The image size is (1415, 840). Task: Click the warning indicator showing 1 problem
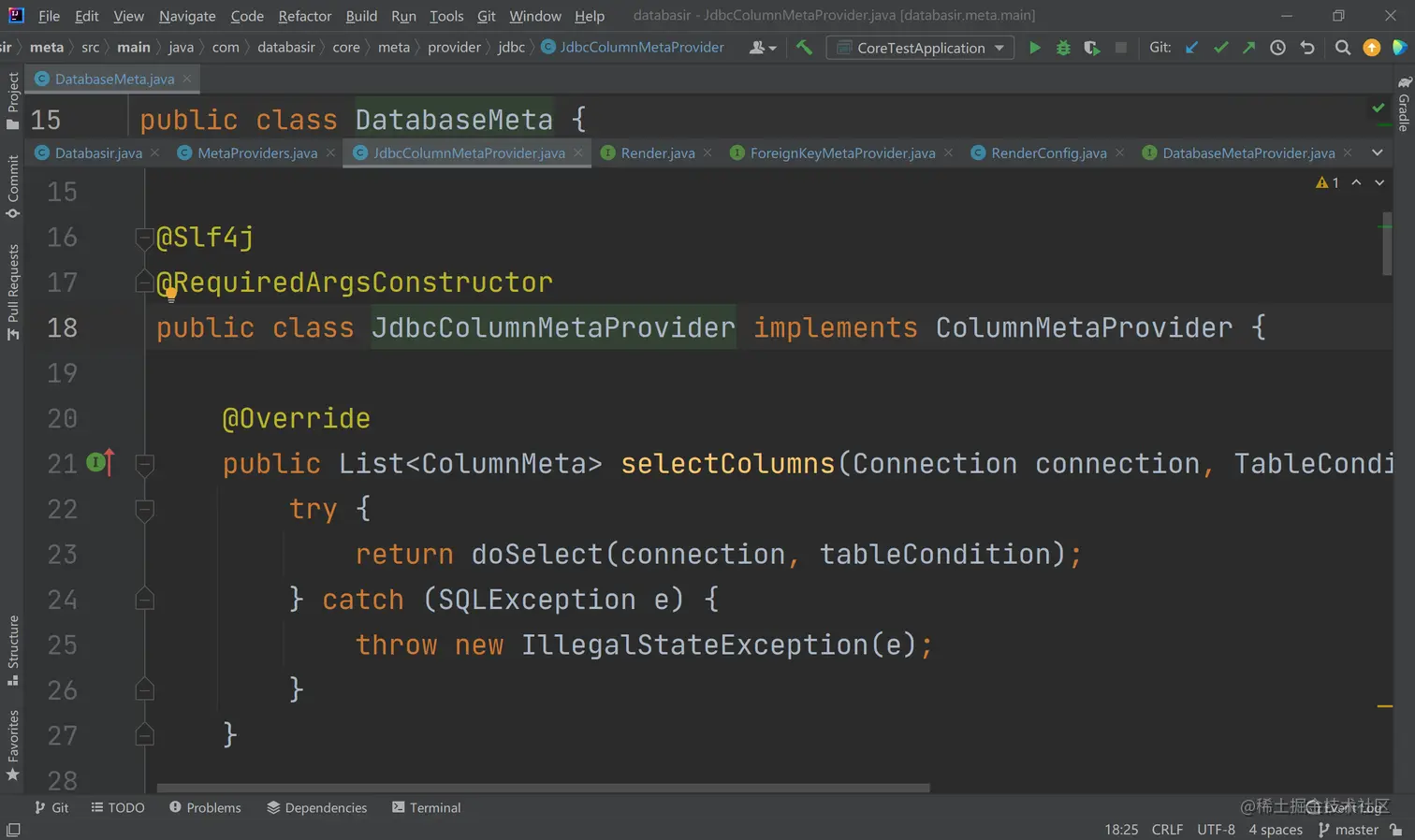[x=1327, y=182]
